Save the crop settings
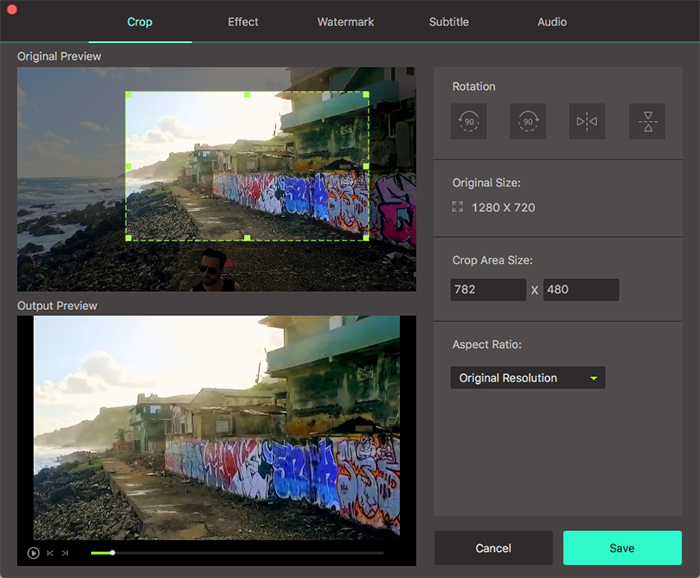Viewport: 700px width, 578px height. 622,548
